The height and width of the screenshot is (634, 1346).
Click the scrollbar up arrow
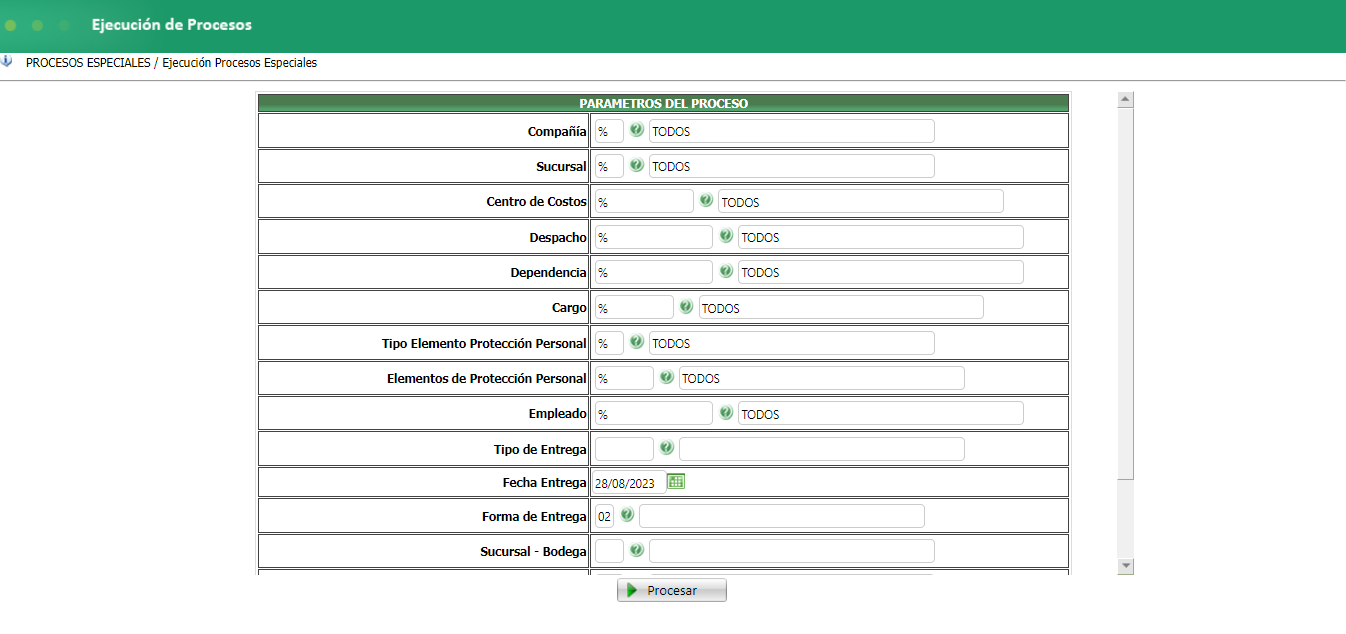[1125, 99]
